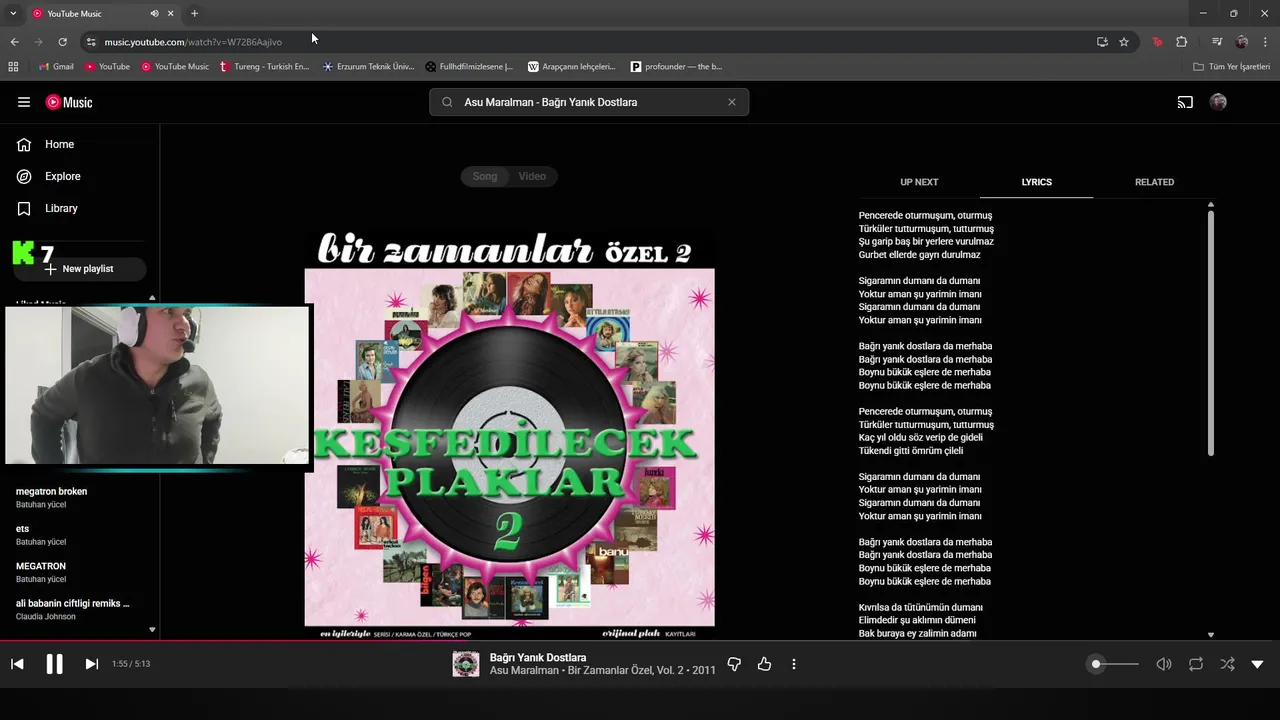Open Library in sidebar
The width and height of the screenshot is (1280, 720).
pyautogui.click(x=61, y=208)
